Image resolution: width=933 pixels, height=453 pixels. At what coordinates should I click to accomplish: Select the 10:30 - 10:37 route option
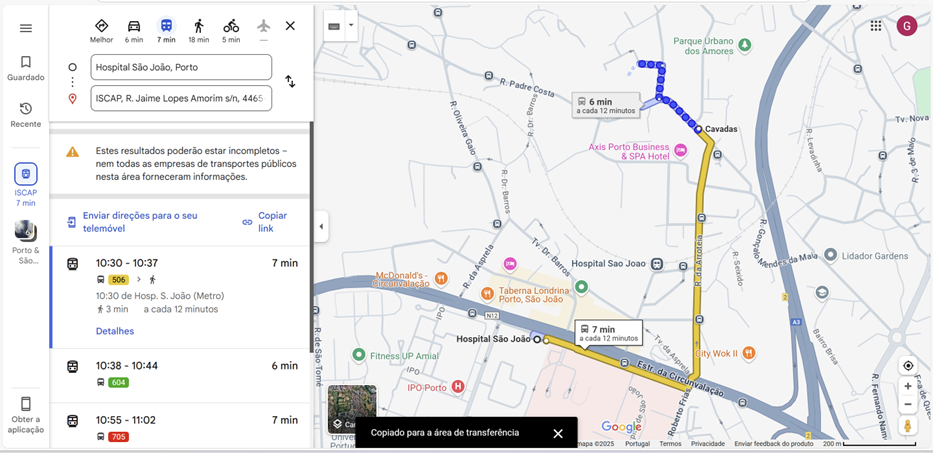pyautogui.click(x=181, y=297)
